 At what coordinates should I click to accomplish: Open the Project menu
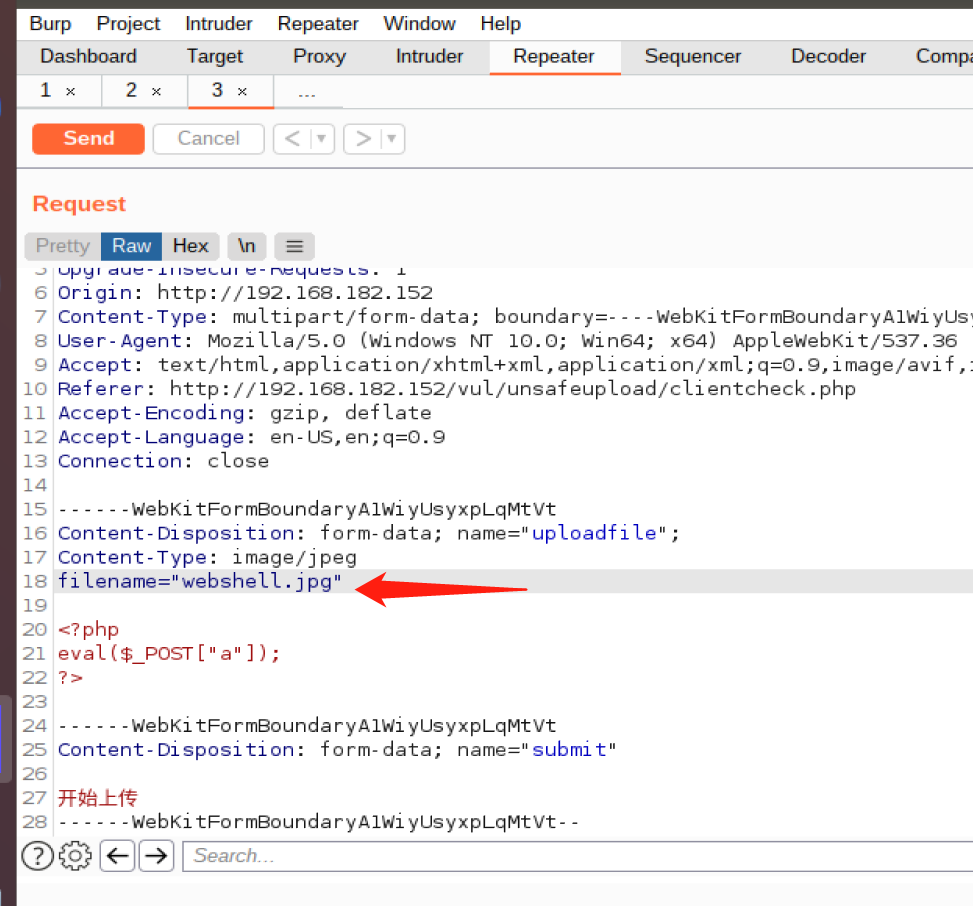(x=128, y=24)
